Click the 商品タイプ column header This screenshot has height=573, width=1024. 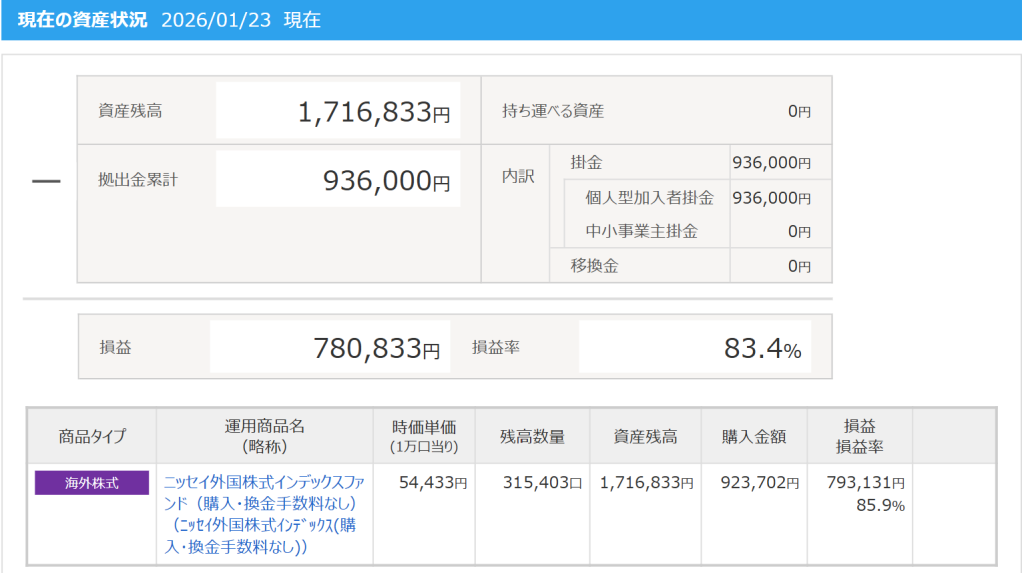coord(92,436)
